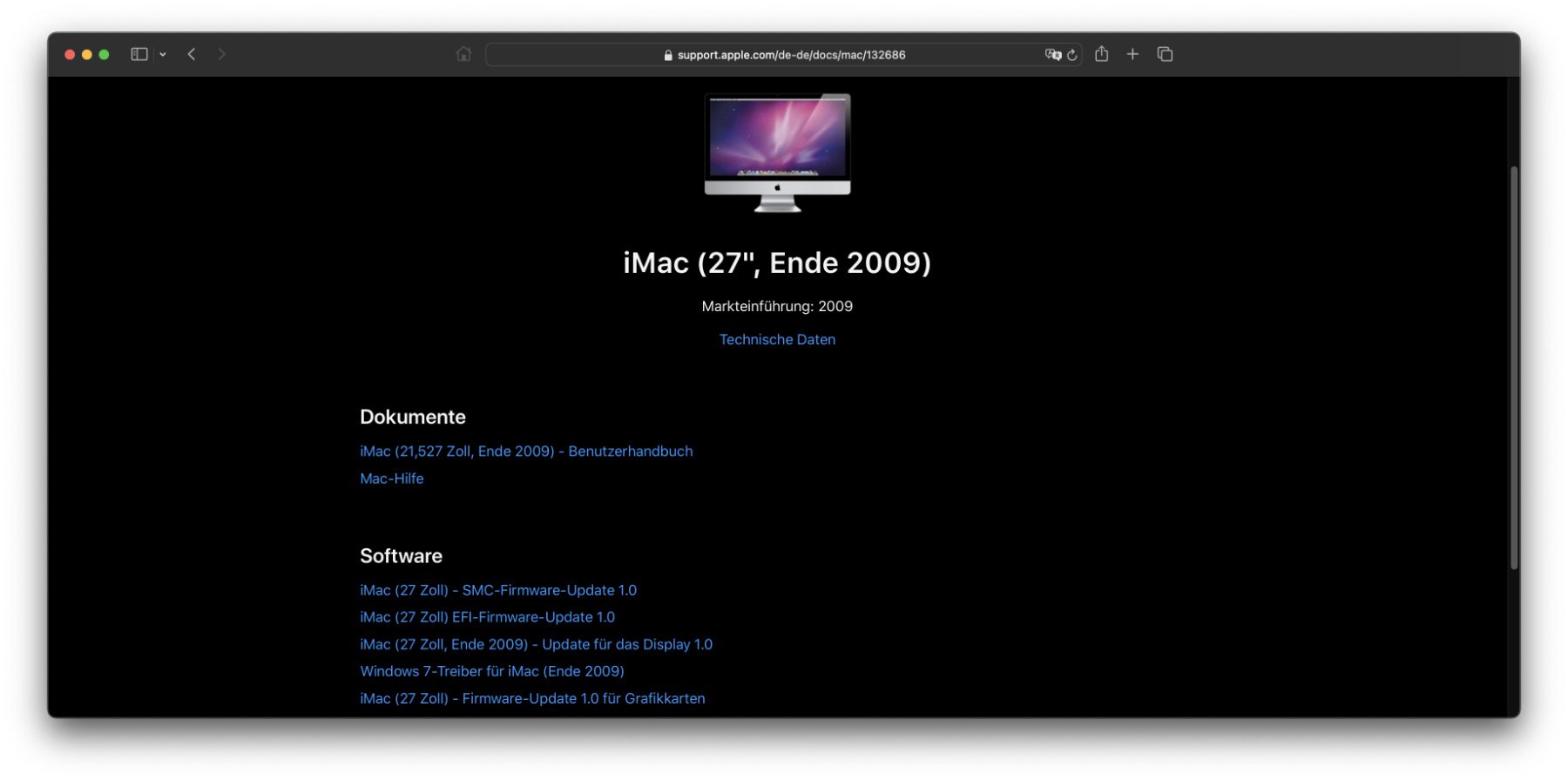Open the sidebar tab group dropdown chevron
Viewport: 1568px width, 781px height.
click(163, 54)
